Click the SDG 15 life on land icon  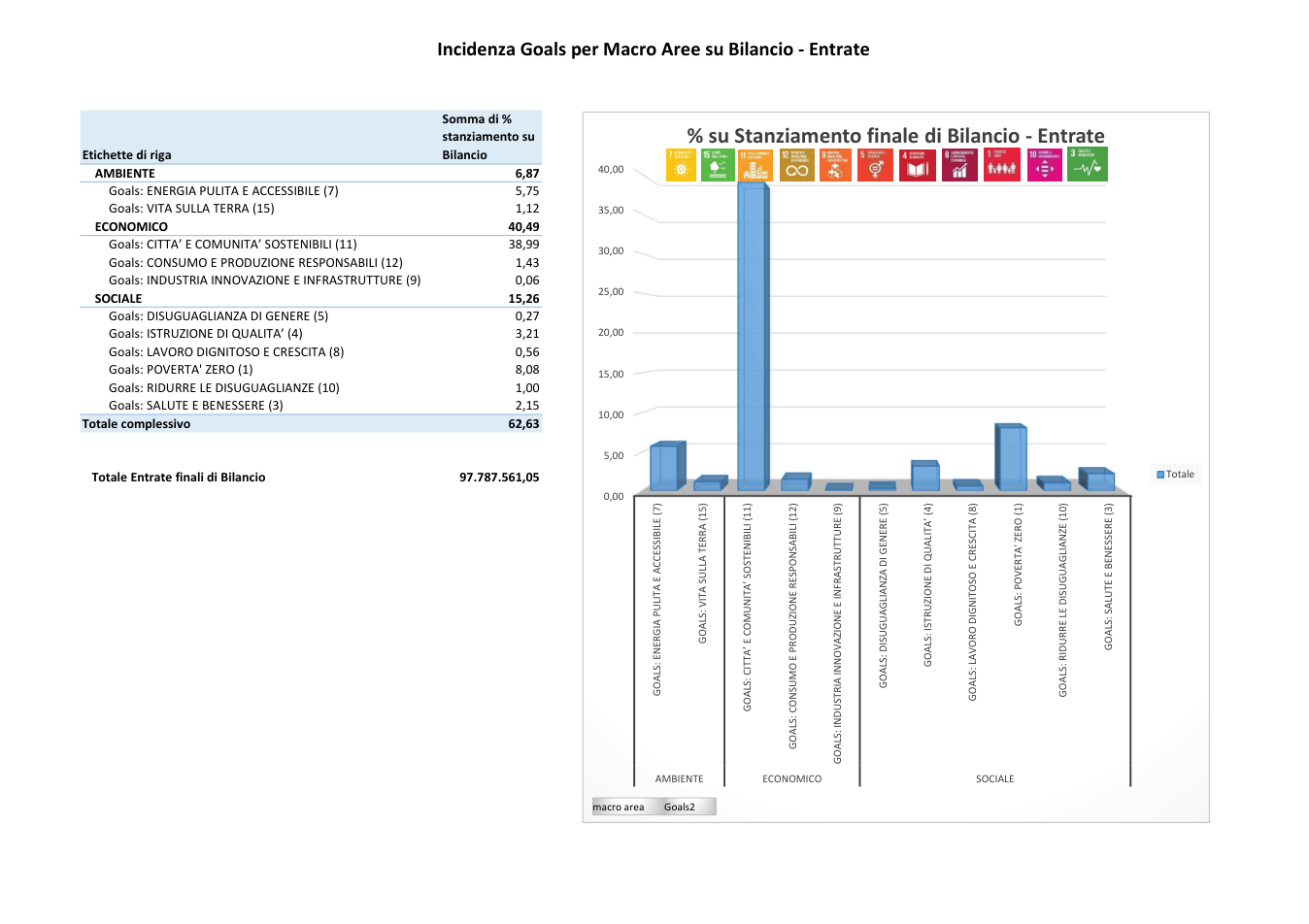717,165
